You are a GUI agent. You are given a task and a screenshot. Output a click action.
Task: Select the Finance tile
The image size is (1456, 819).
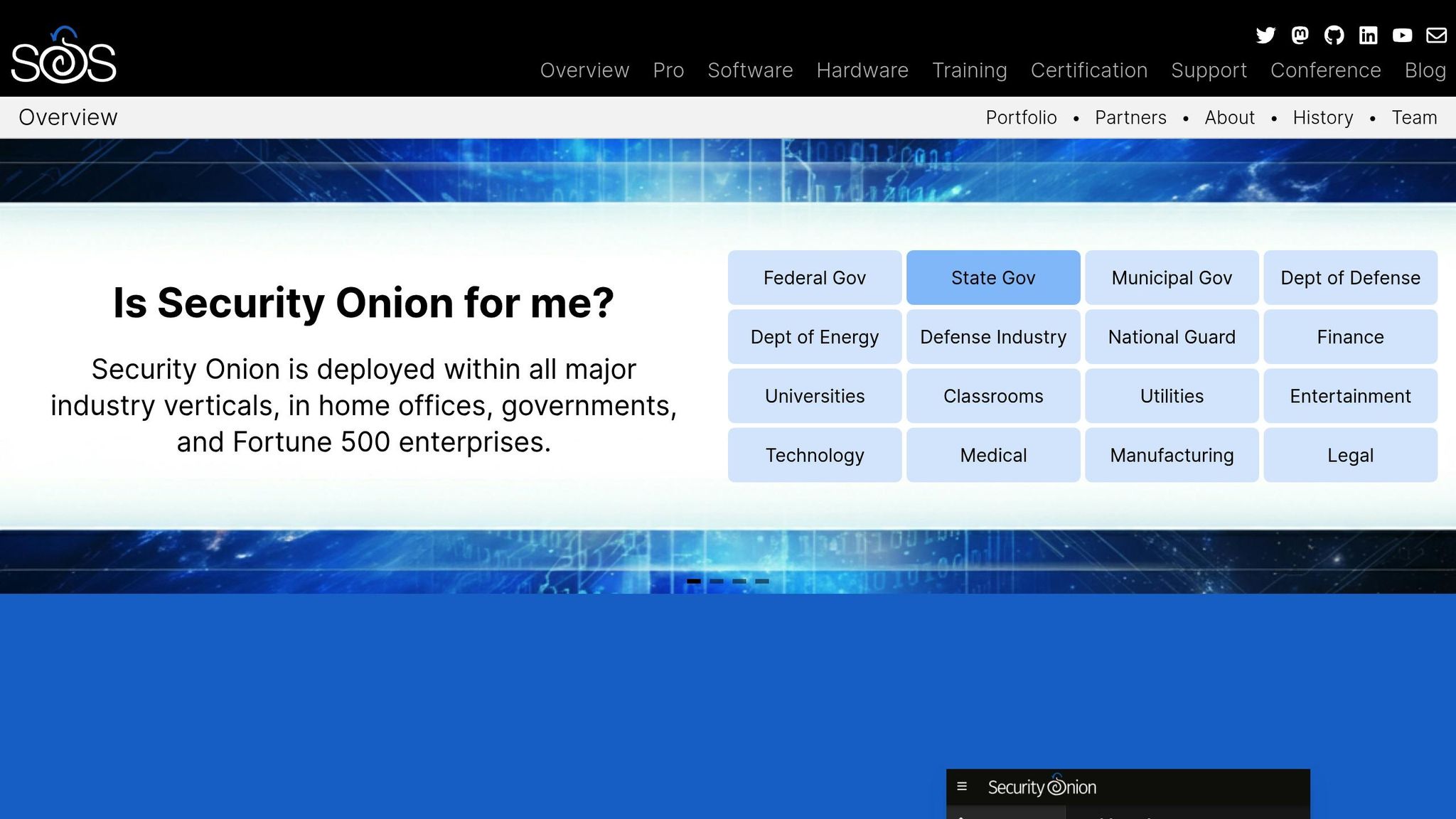[1350, 336]
